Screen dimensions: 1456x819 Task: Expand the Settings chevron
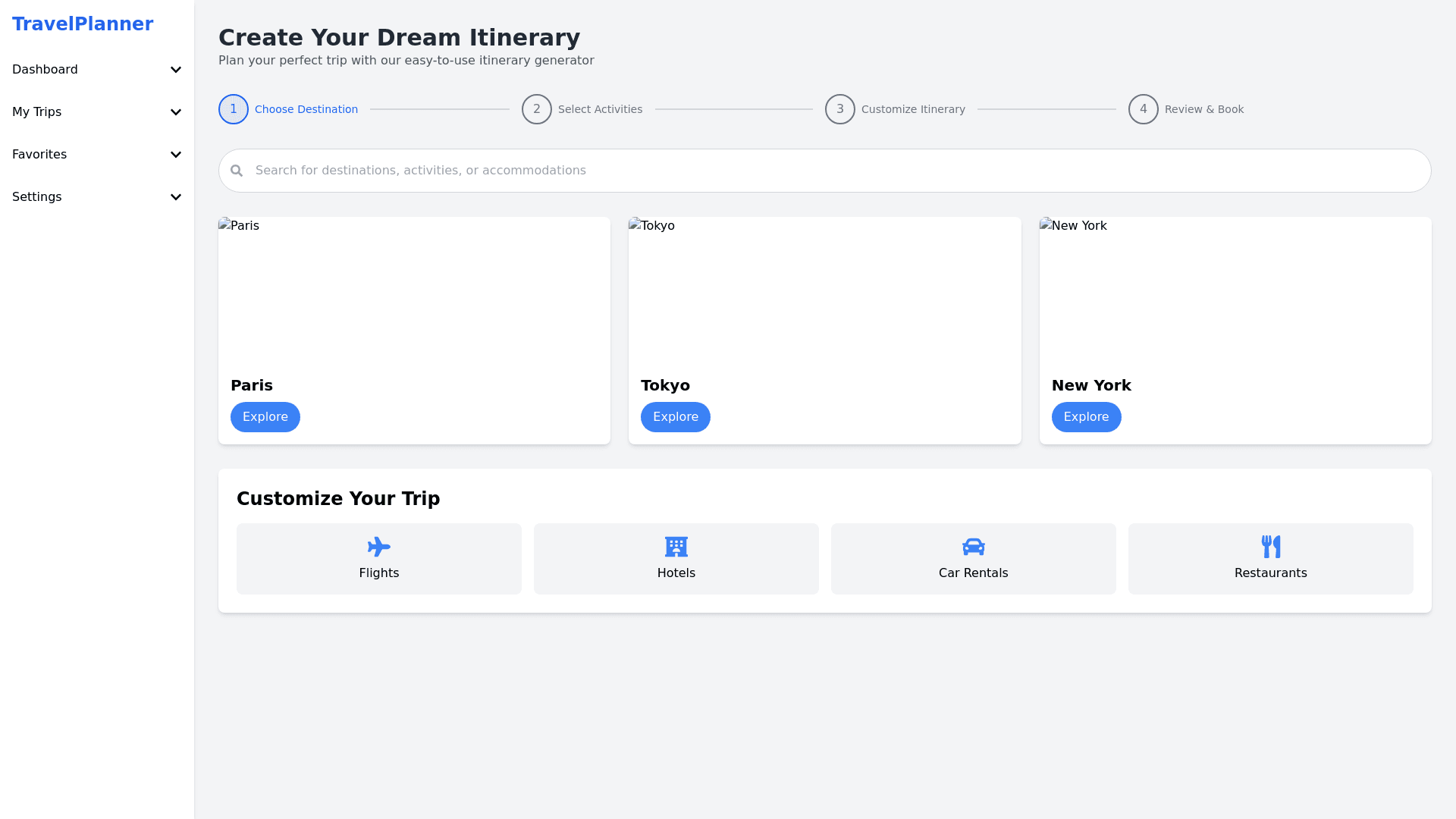coord(176,197)
